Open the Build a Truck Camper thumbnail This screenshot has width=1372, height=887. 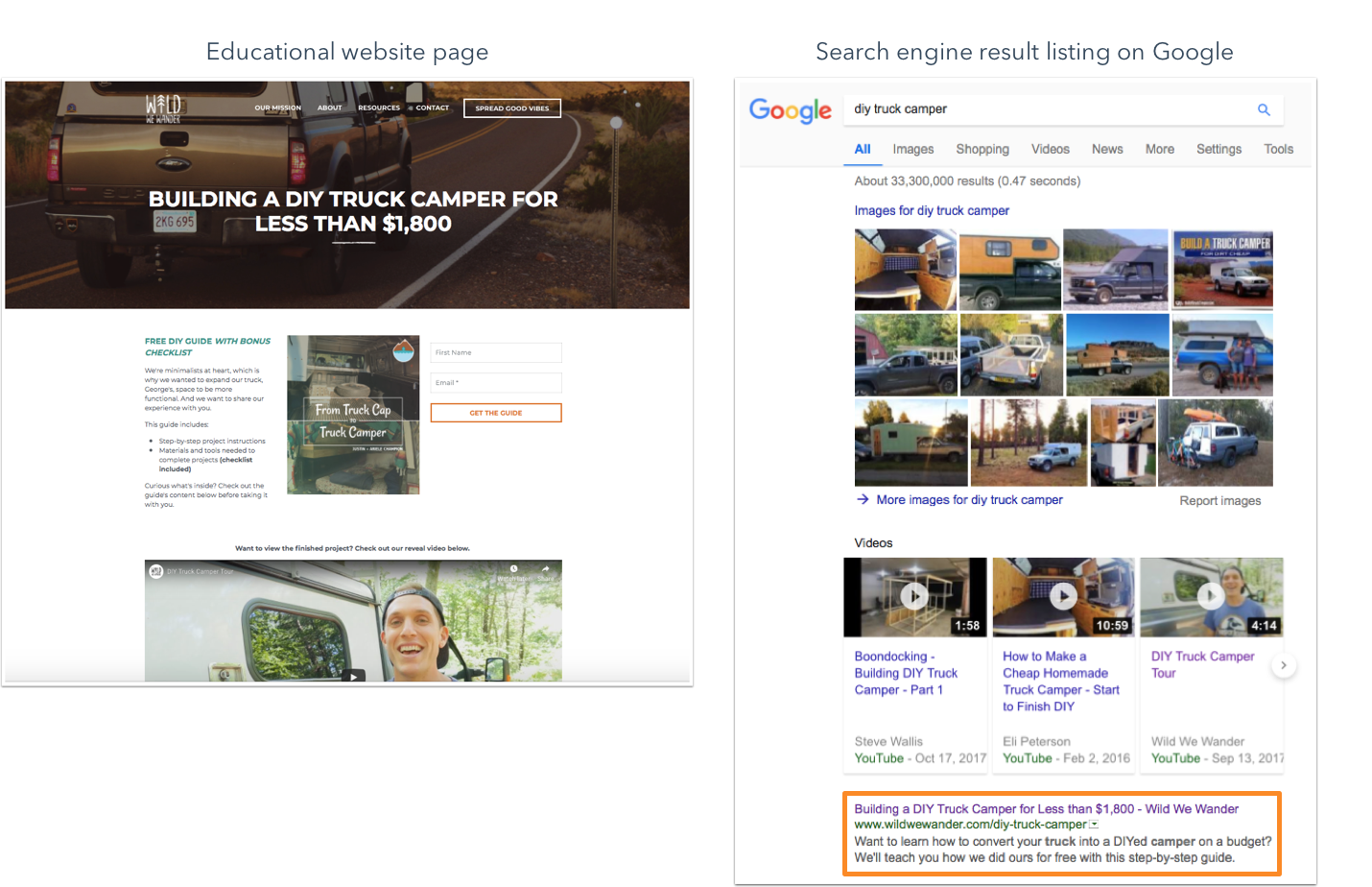(x=1222, y=270)
